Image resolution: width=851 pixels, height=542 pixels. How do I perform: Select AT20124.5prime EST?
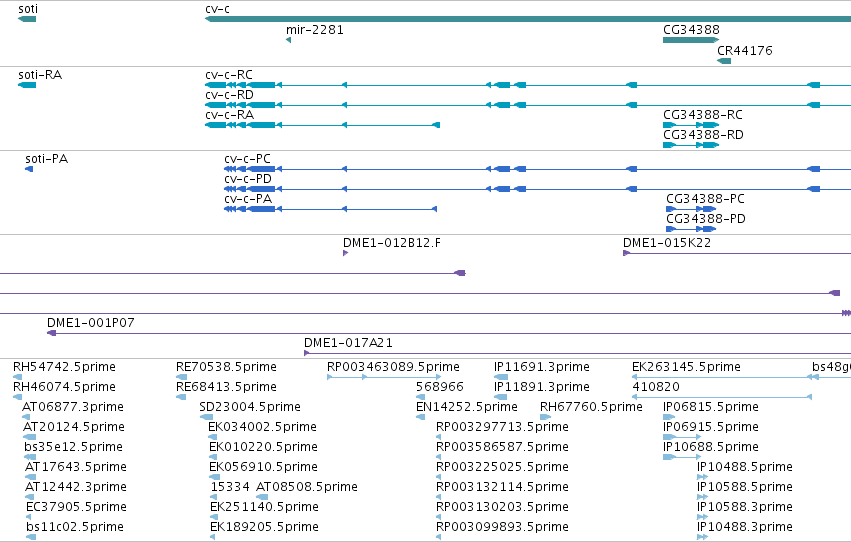[x=29, y=437]
